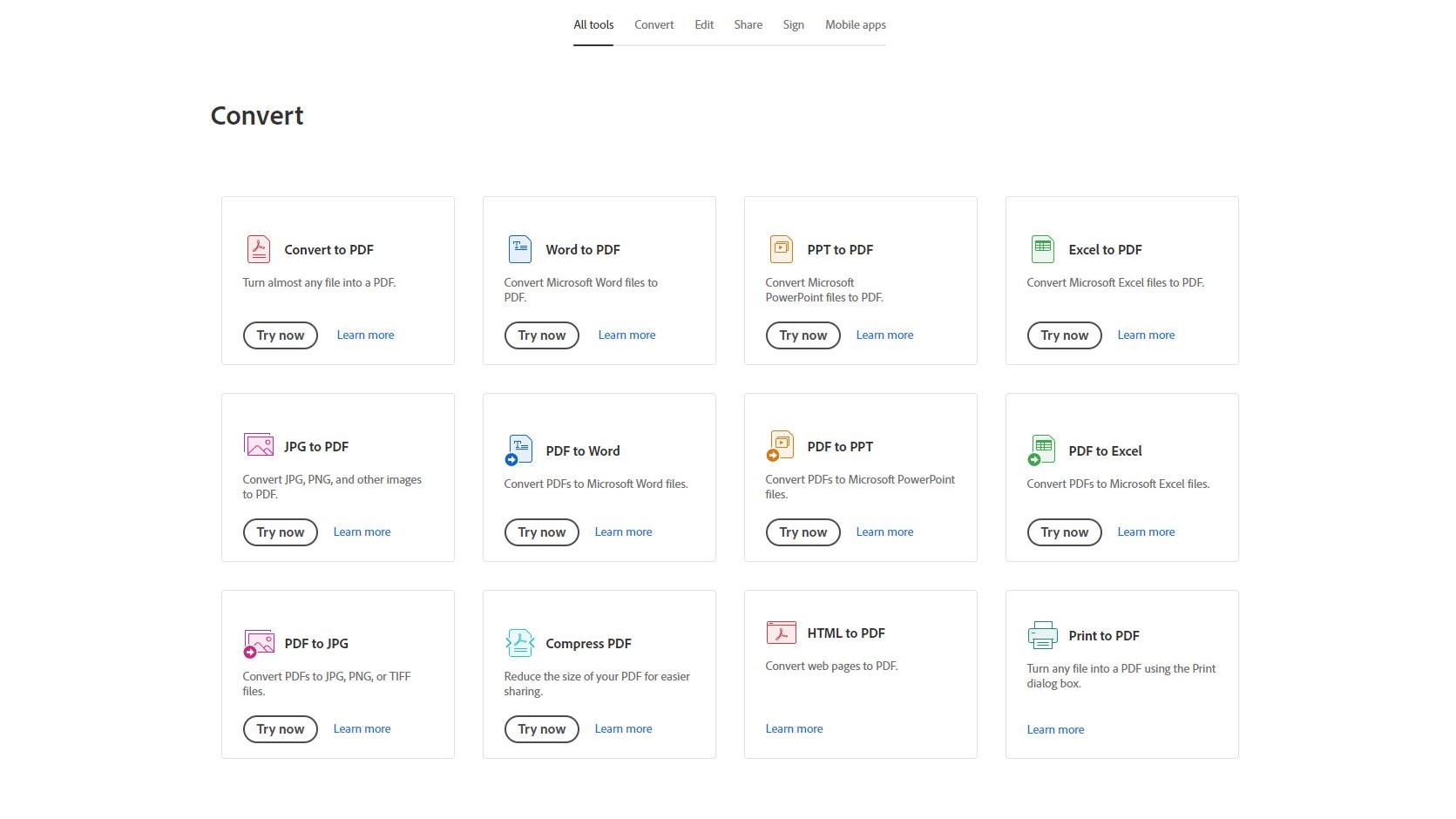Try now for Word to PDF
Screen dimensions: 1456x819
(542, 335)
